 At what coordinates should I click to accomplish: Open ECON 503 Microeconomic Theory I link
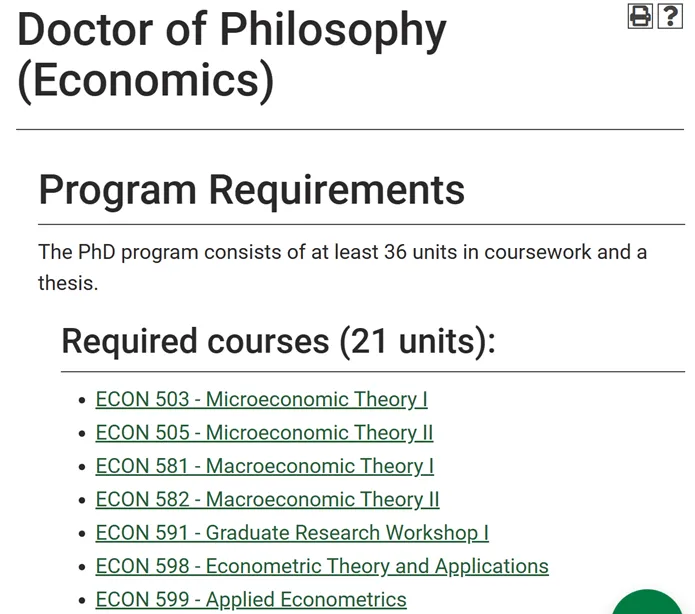(x=262, y=399)
